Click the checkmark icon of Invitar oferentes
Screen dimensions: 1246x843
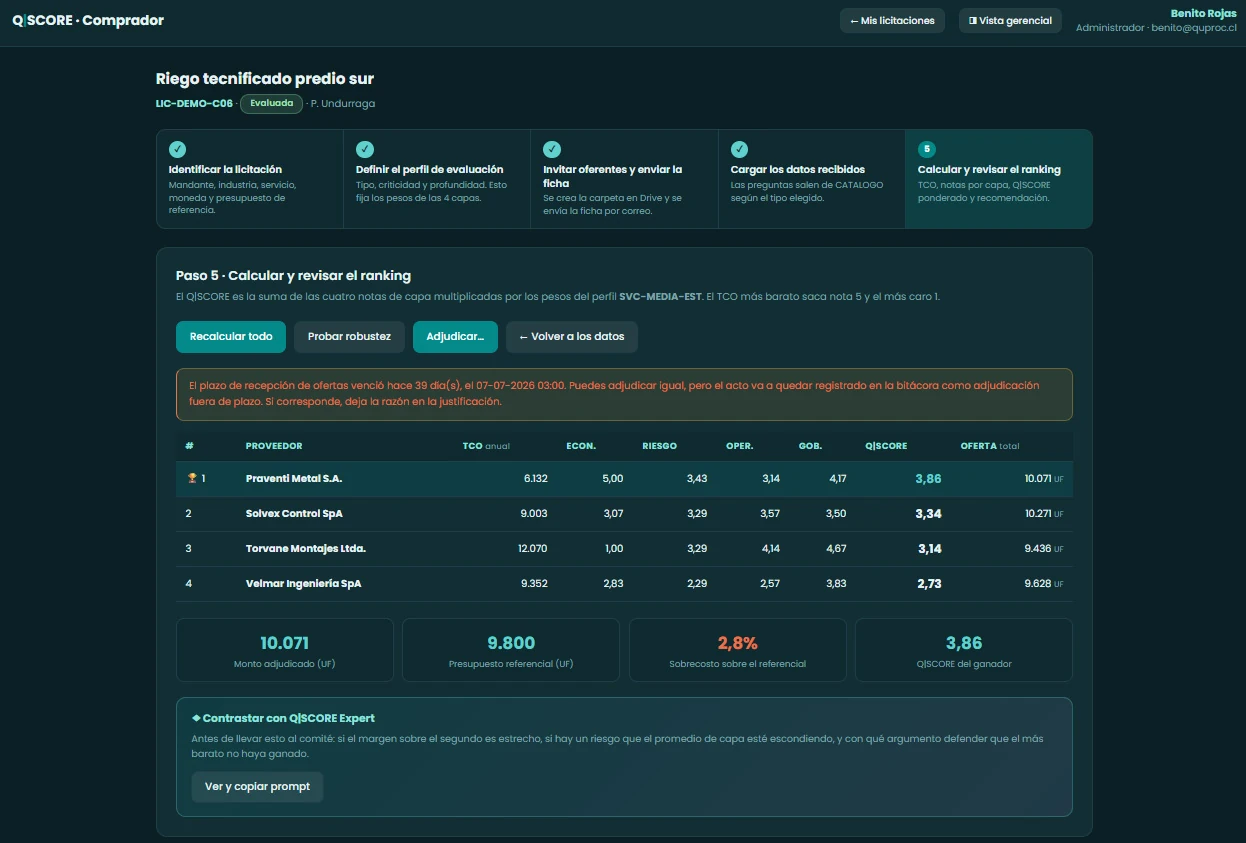pyautogui.click(x=552, y=149)
